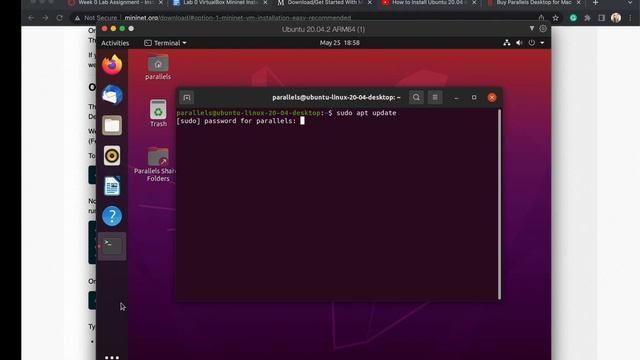The width and height of the screenshot is (640, 360).
Task: Click the terminal search icon
Action: click(x=416, y=98)
